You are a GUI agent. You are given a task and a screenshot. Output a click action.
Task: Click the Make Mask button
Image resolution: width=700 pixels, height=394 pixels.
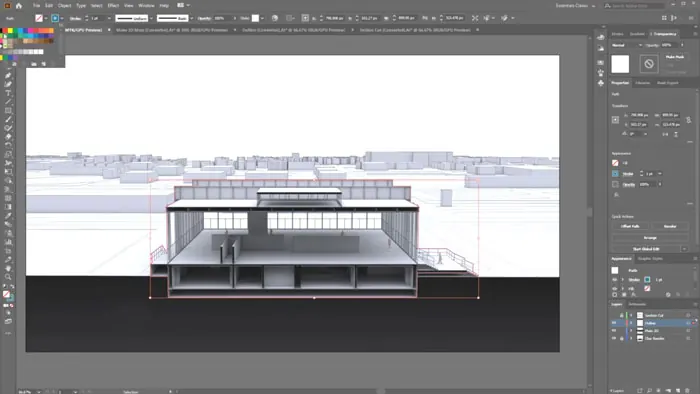[x=675, y=57]
